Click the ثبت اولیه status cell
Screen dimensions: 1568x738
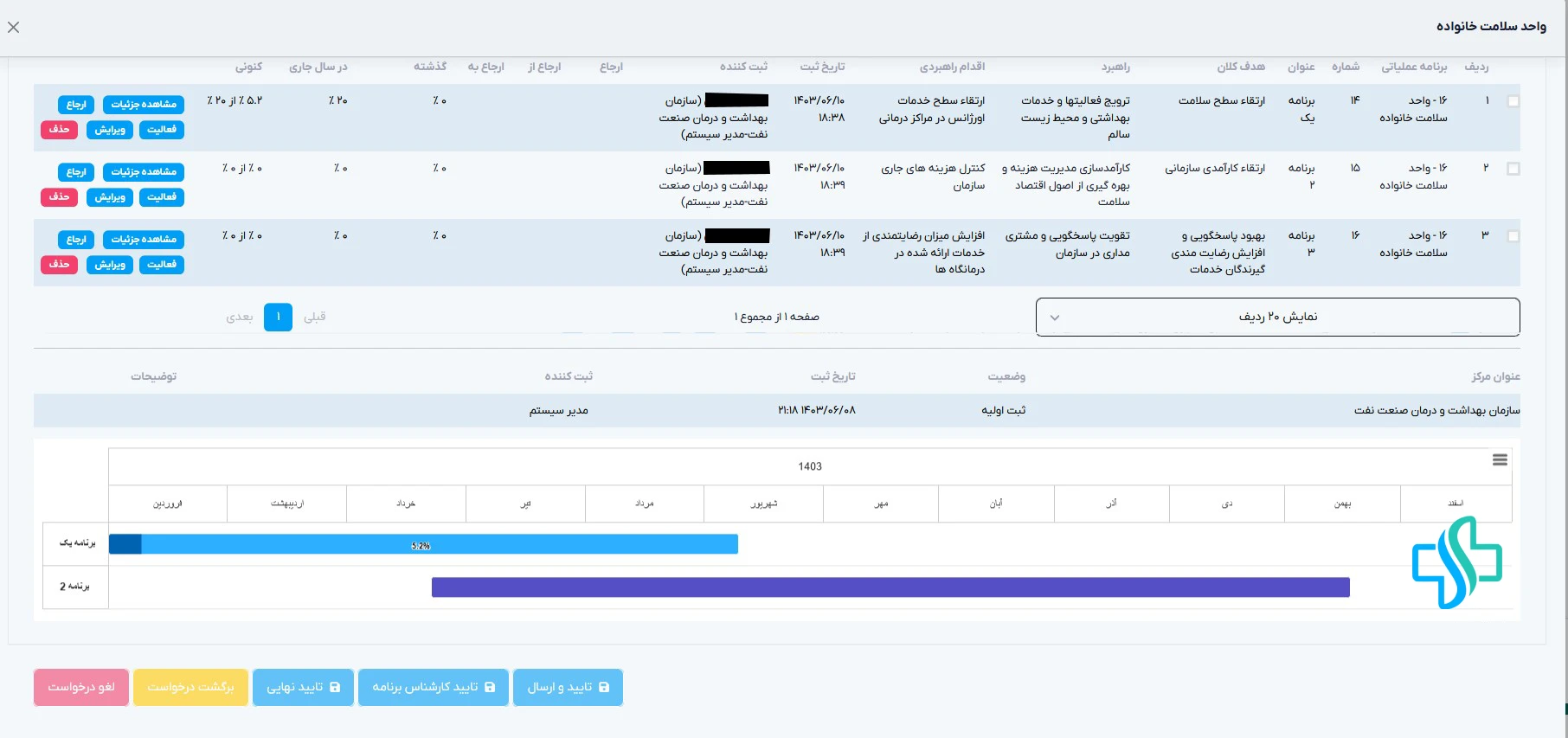click(1004, 410)
